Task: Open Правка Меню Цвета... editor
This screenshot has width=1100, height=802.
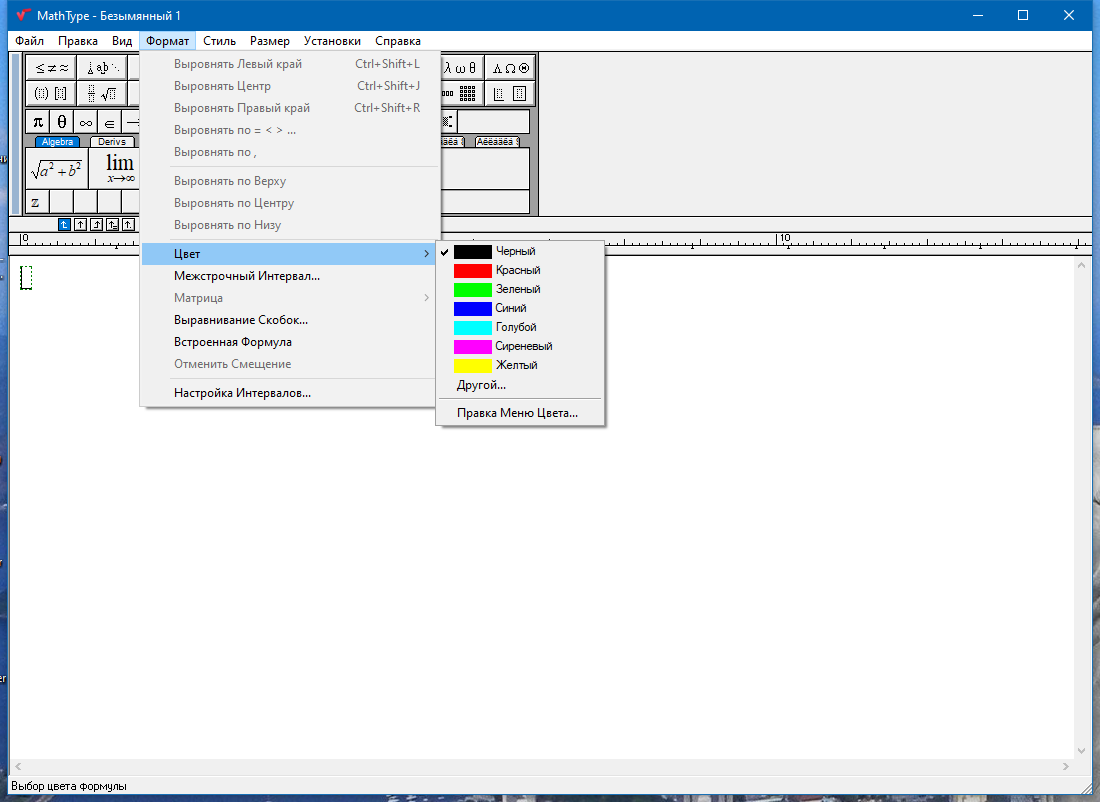Action: tap(520, 413)
